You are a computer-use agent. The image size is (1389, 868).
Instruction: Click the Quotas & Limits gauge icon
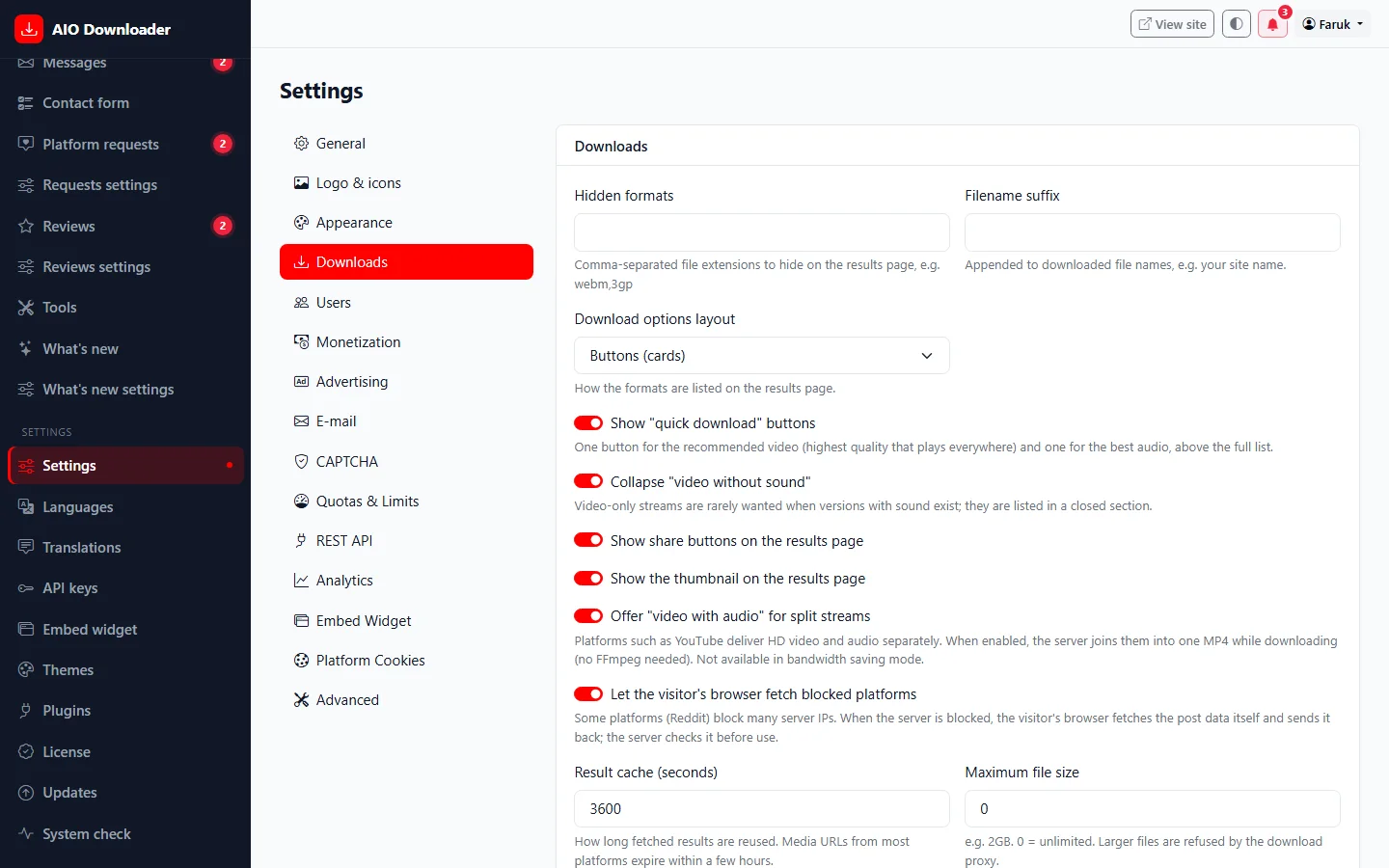tap(301, 502)
